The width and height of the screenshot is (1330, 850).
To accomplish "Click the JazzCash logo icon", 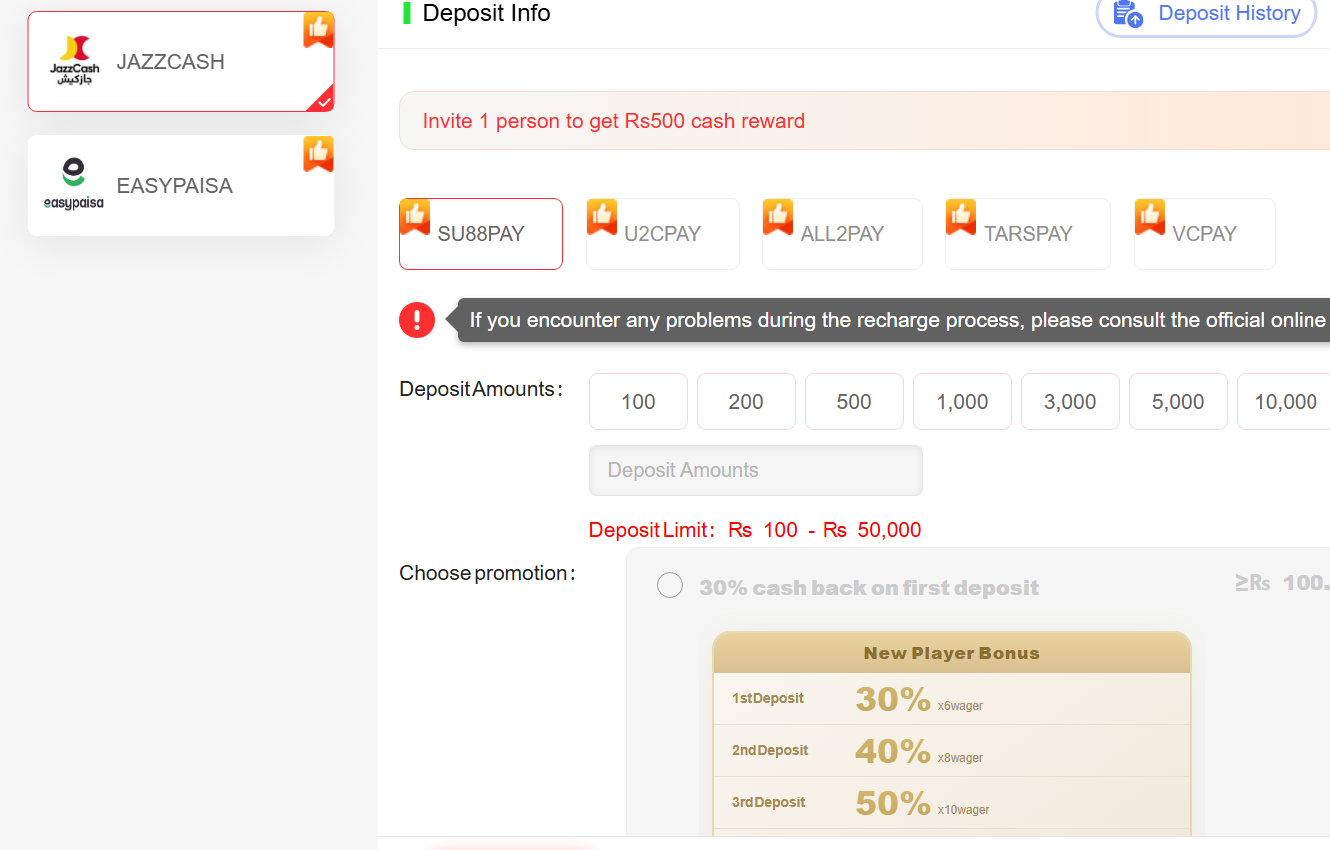I will (x=75, y=61).
